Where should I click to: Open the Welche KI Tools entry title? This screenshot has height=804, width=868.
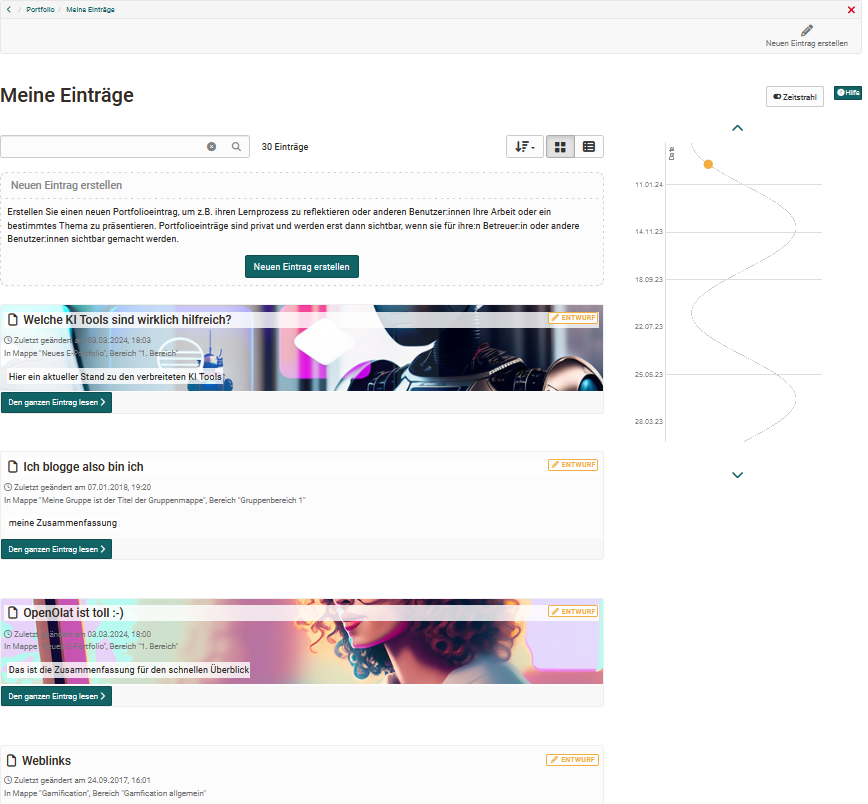coord(127,320)
